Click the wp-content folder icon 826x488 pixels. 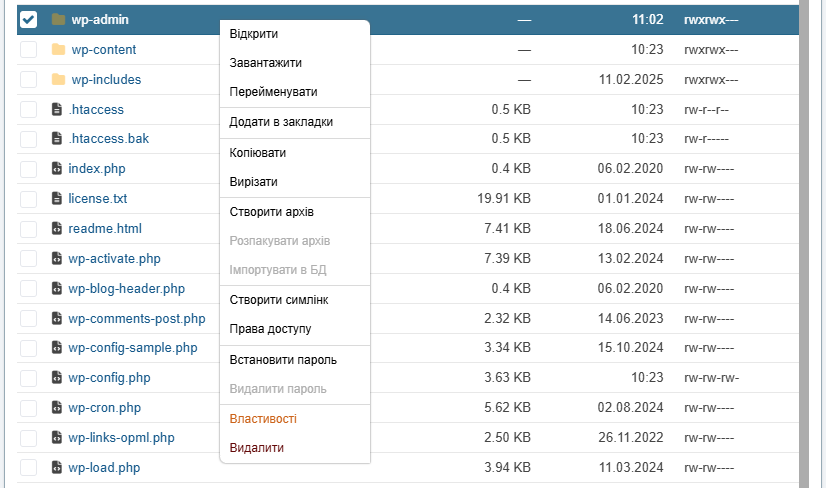coord(58,49)
